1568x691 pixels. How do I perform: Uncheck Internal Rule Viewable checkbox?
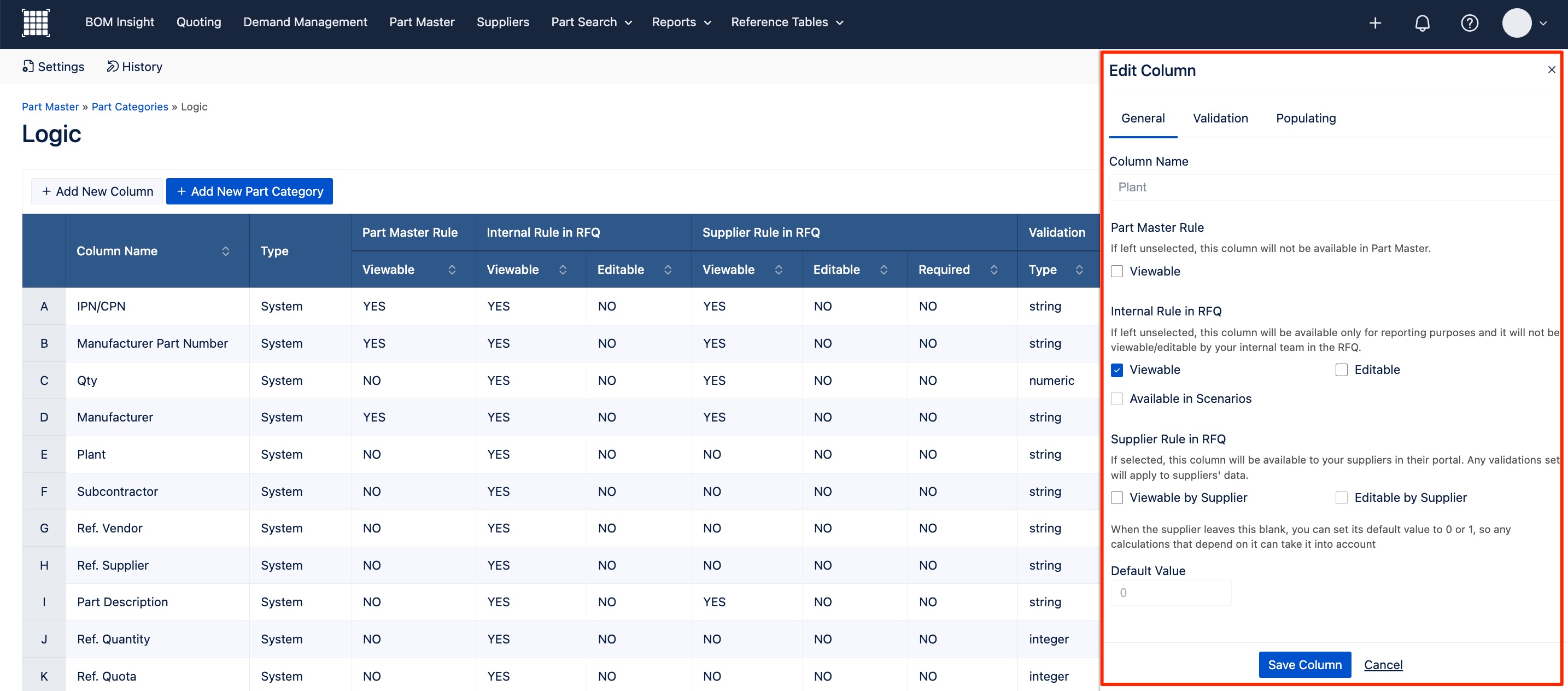point(1117,370)
